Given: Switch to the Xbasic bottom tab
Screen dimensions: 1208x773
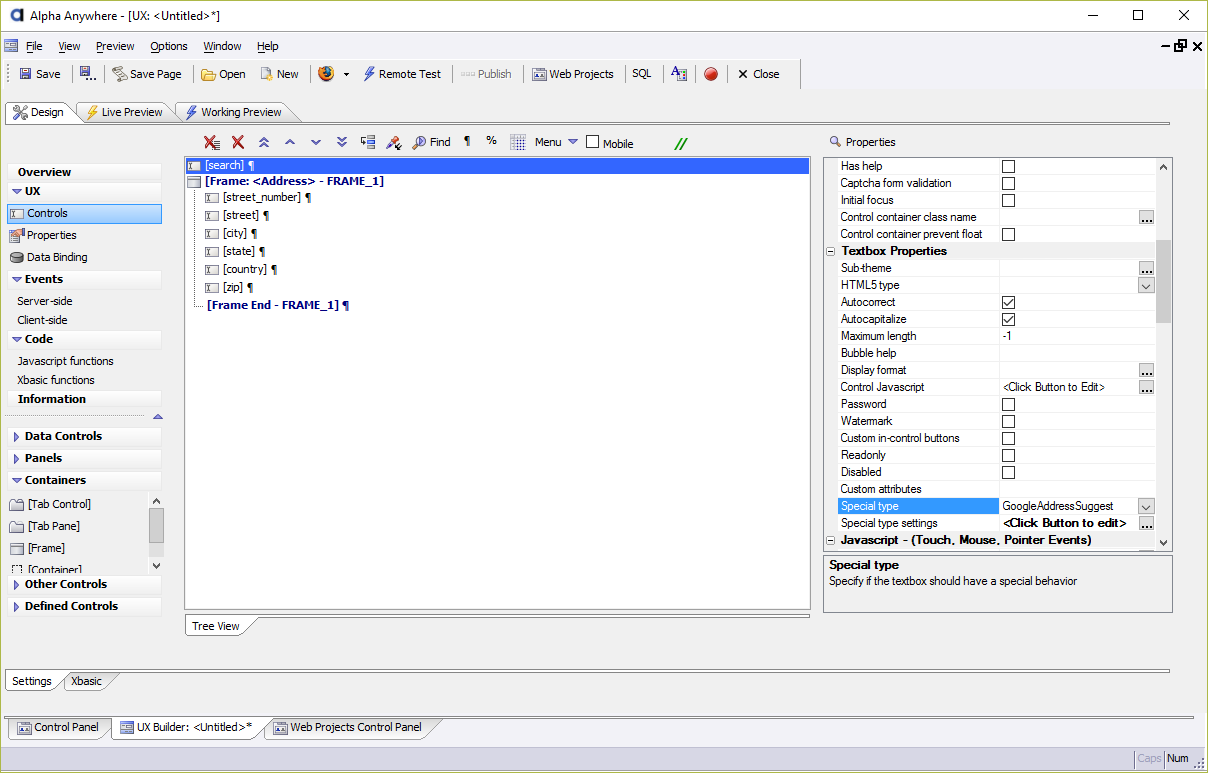Looking at the screenshot, I should tap(86, 681).
